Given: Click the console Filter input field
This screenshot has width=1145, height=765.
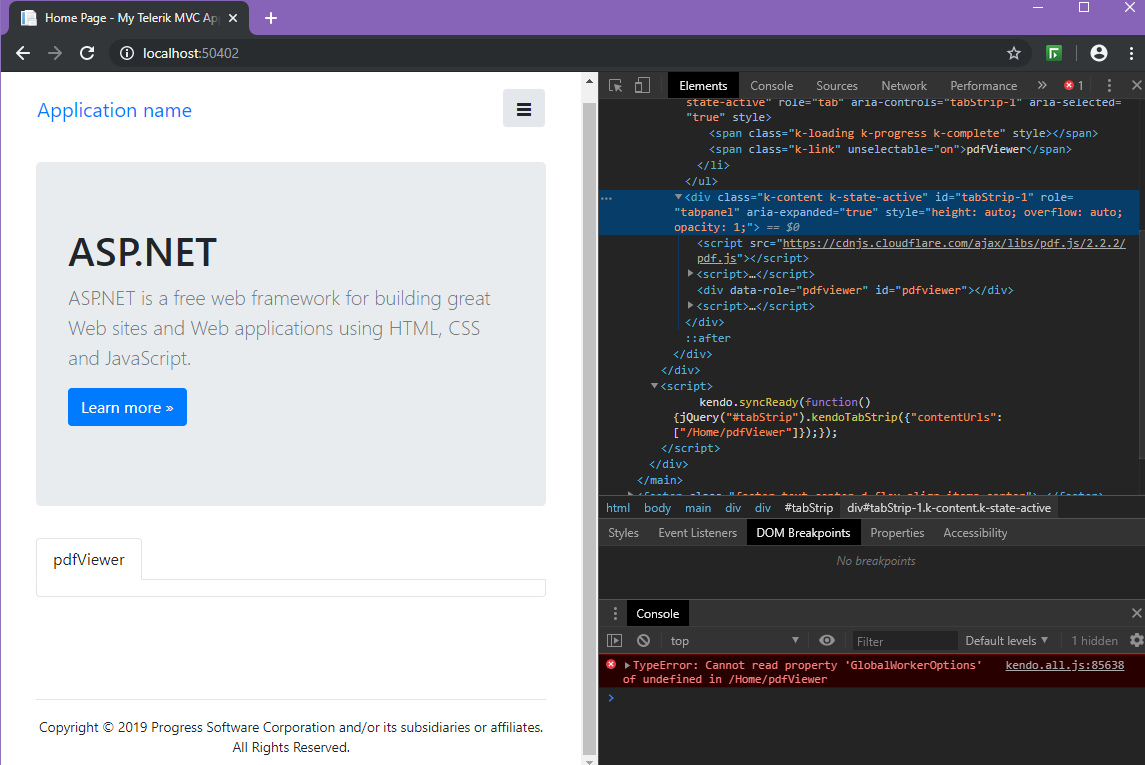Looking at the screenshot, I should [x=905, y=641].
